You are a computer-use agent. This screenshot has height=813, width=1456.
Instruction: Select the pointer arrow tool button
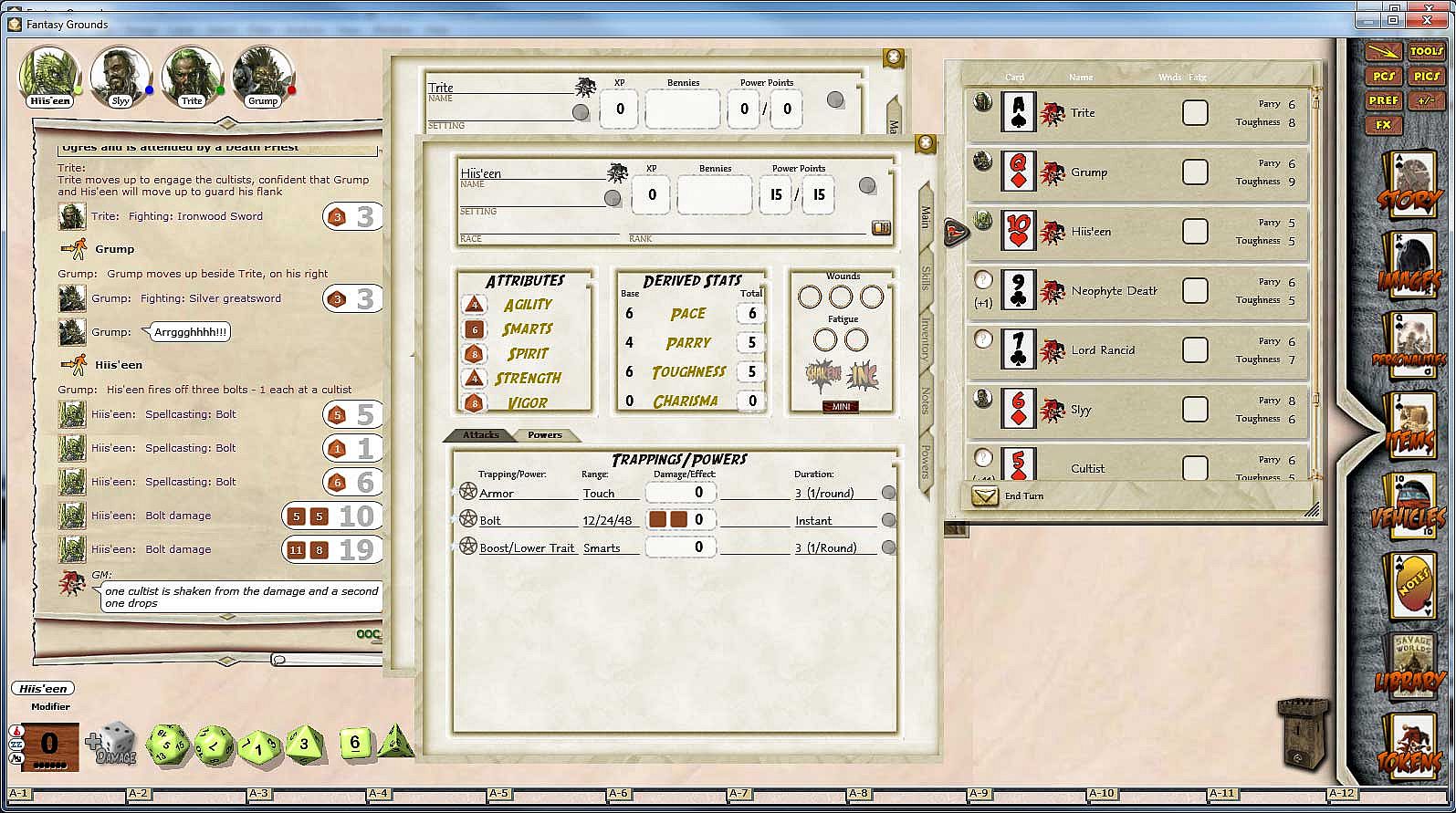(1384, 51)
